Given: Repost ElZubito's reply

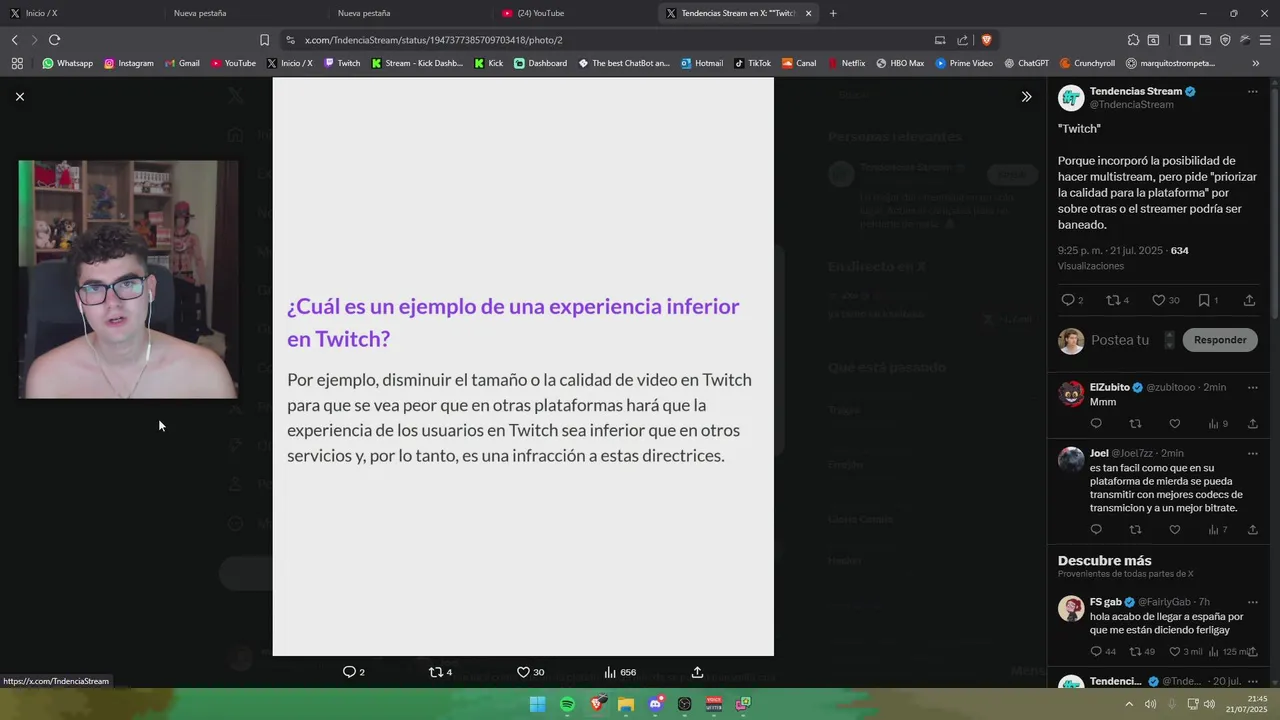Looking at the screenshot, I should click(1135, 424).
